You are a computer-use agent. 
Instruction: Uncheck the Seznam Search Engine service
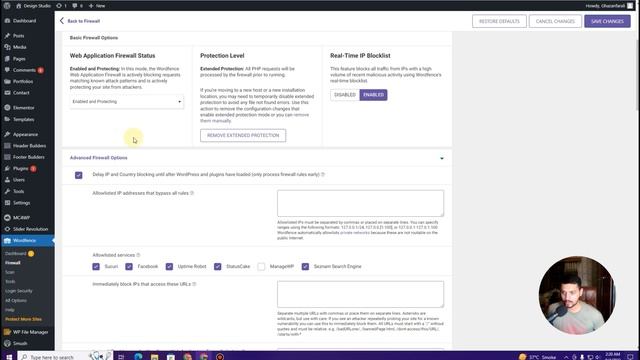[305, 267]
